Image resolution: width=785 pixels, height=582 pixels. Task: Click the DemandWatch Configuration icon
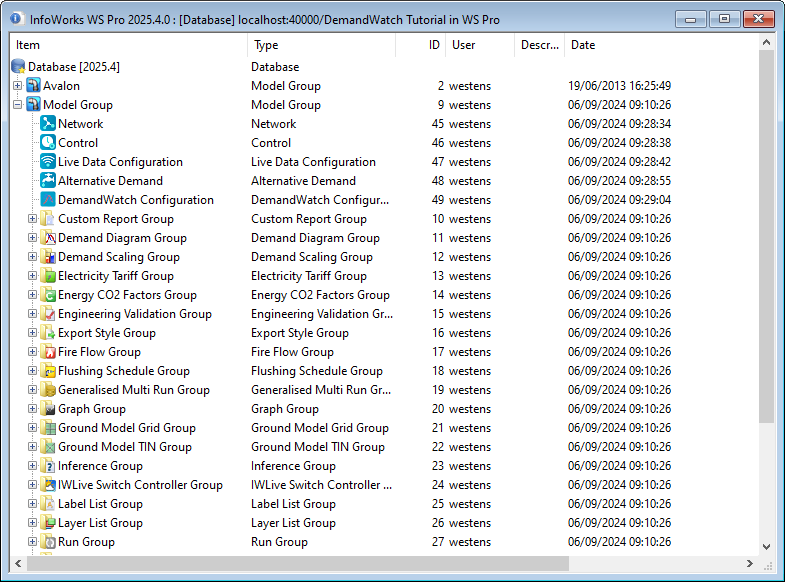point(48,200)
